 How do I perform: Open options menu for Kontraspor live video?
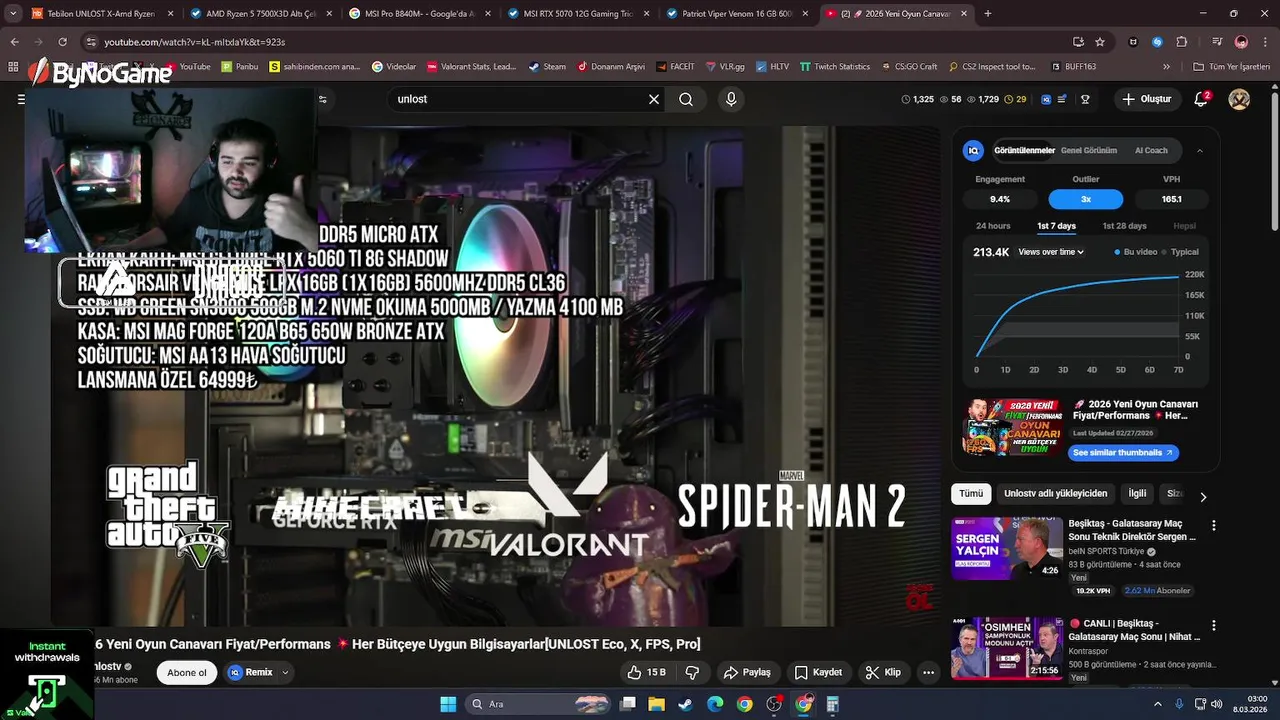(1214, 626)
